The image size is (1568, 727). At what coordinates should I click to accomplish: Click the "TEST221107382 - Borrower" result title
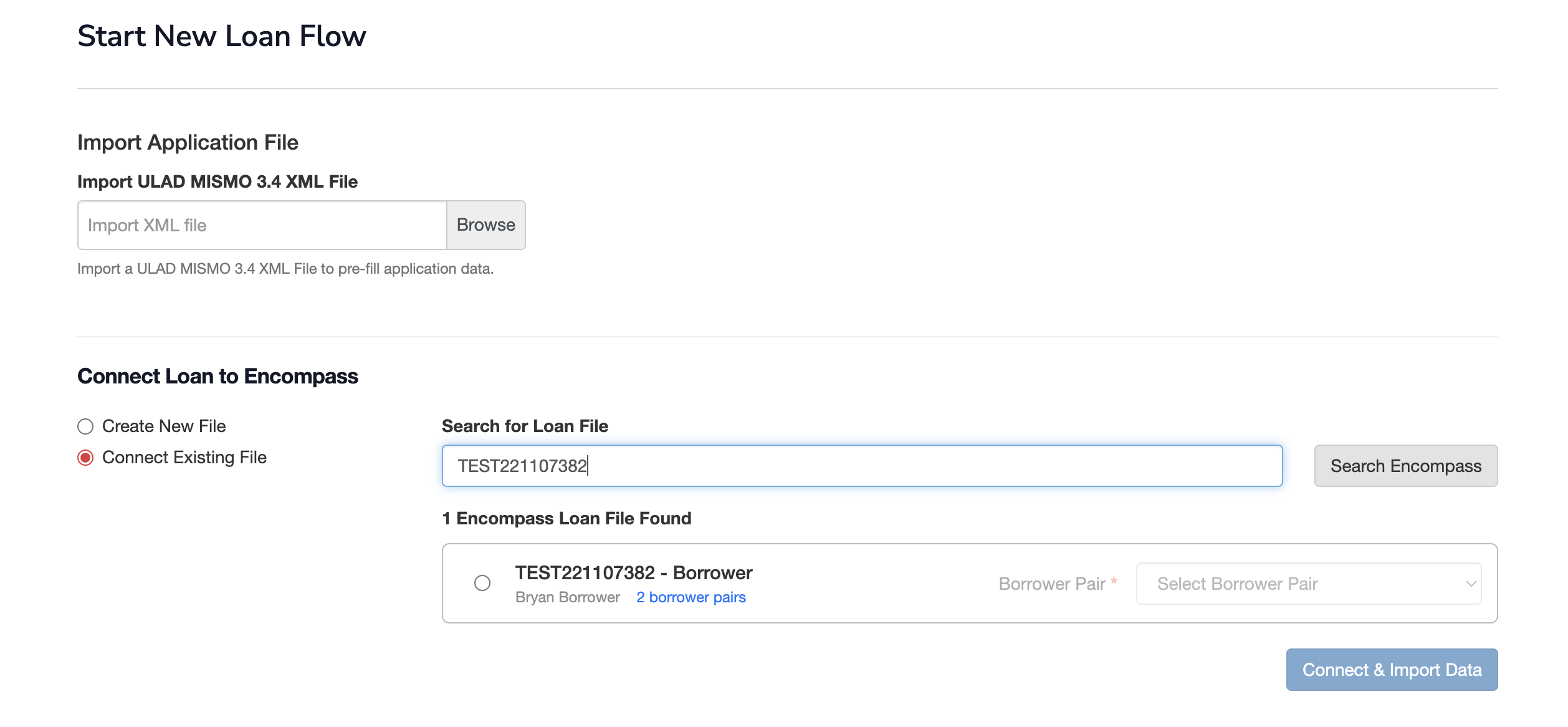click(x=633, y=572)
